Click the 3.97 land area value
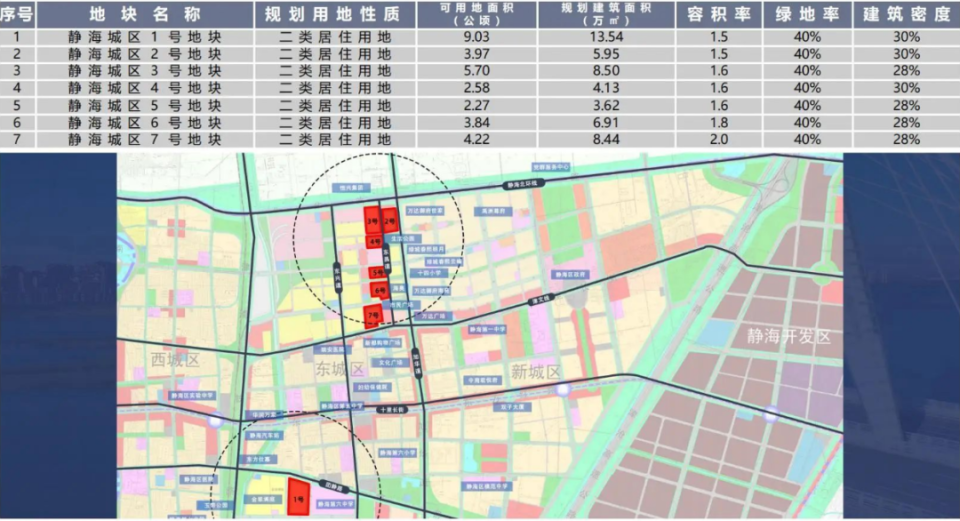The height and width of the screenshot is (521, 960). (476, 54)
